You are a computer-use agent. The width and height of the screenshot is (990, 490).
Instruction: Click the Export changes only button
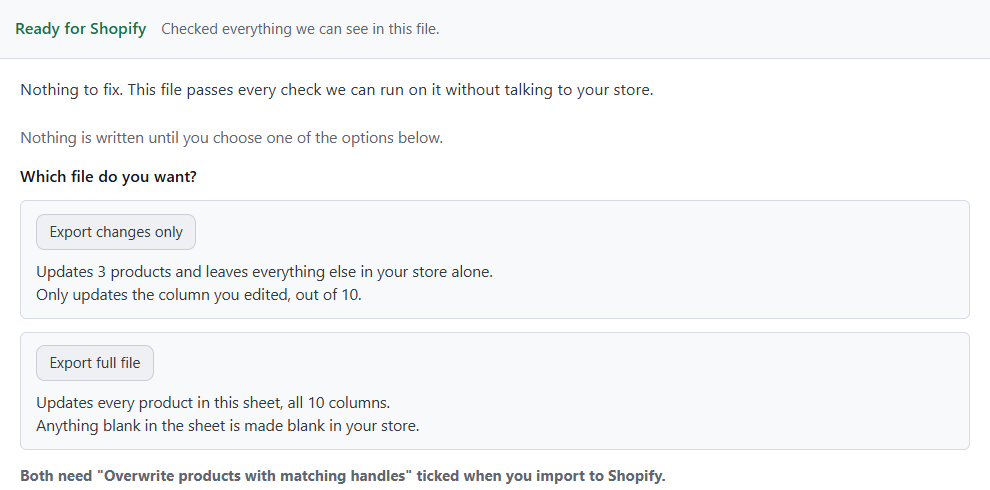(x=116, y=232)
